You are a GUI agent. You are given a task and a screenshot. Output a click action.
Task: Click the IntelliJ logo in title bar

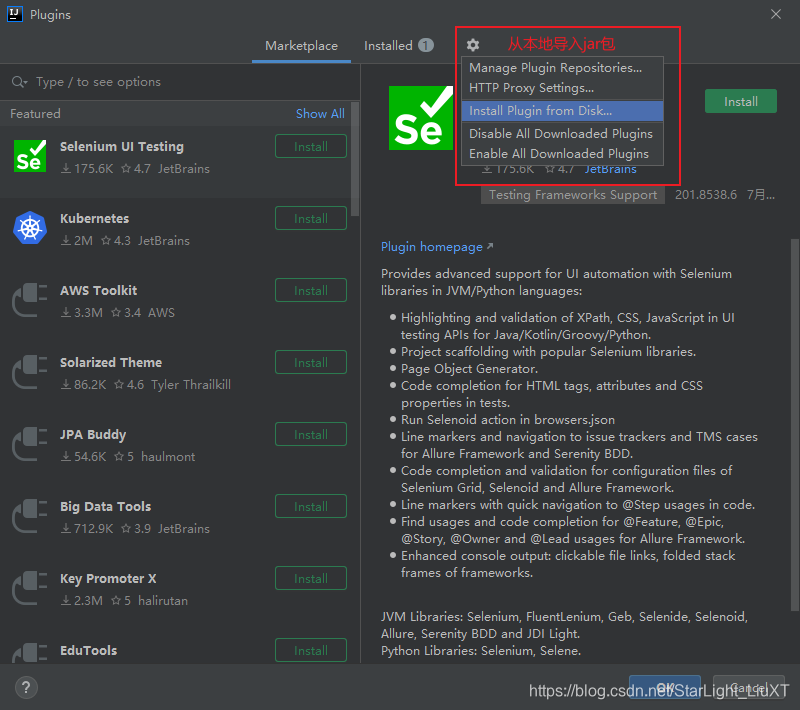[15, 14]
